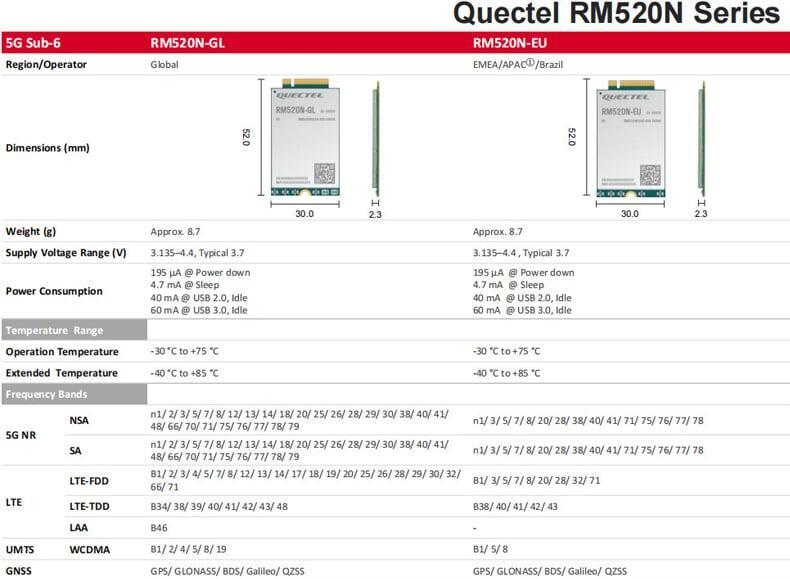Click the NSA band list in GL column

[x=299, y=420]
